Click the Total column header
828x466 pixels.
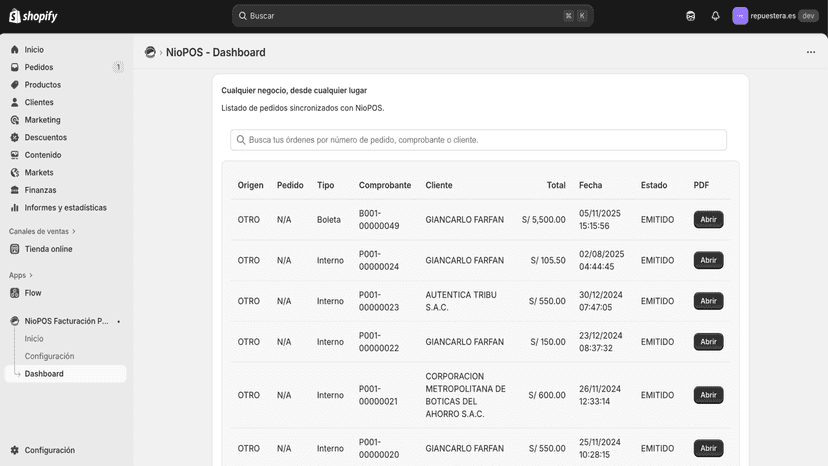556,185
